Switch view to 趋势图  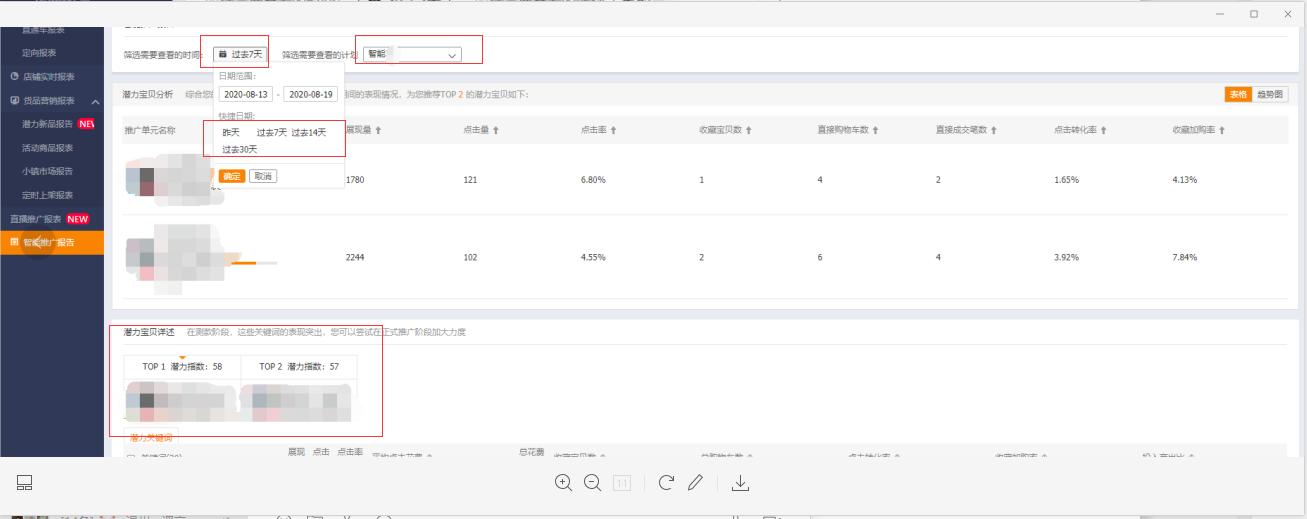coord(1272,94)
